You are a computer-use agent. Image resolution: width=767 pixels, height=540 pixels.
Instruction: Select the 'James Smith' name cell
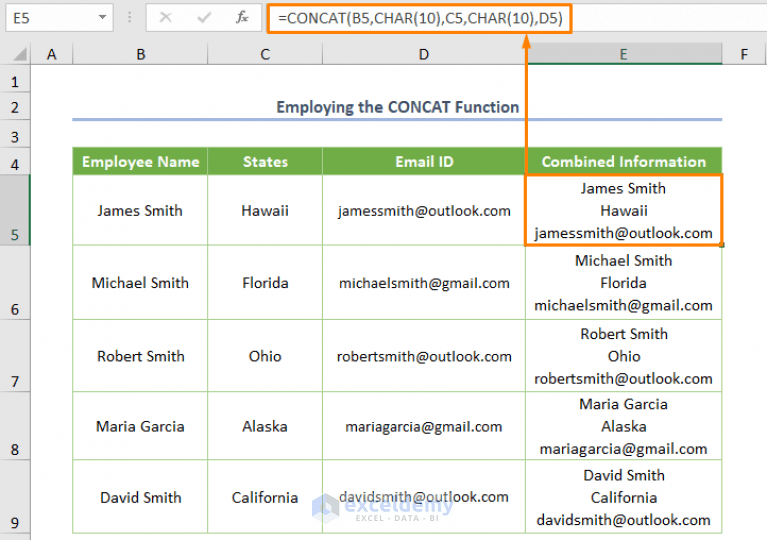pyautogui.click(x=140, y=210)
